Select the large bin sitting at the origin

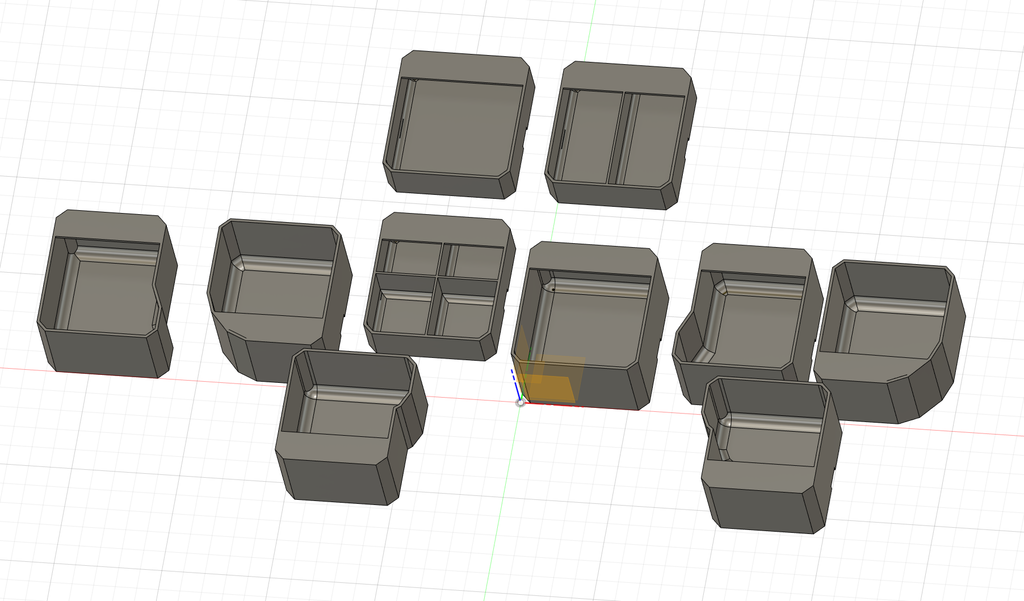(x=591, y=325)
